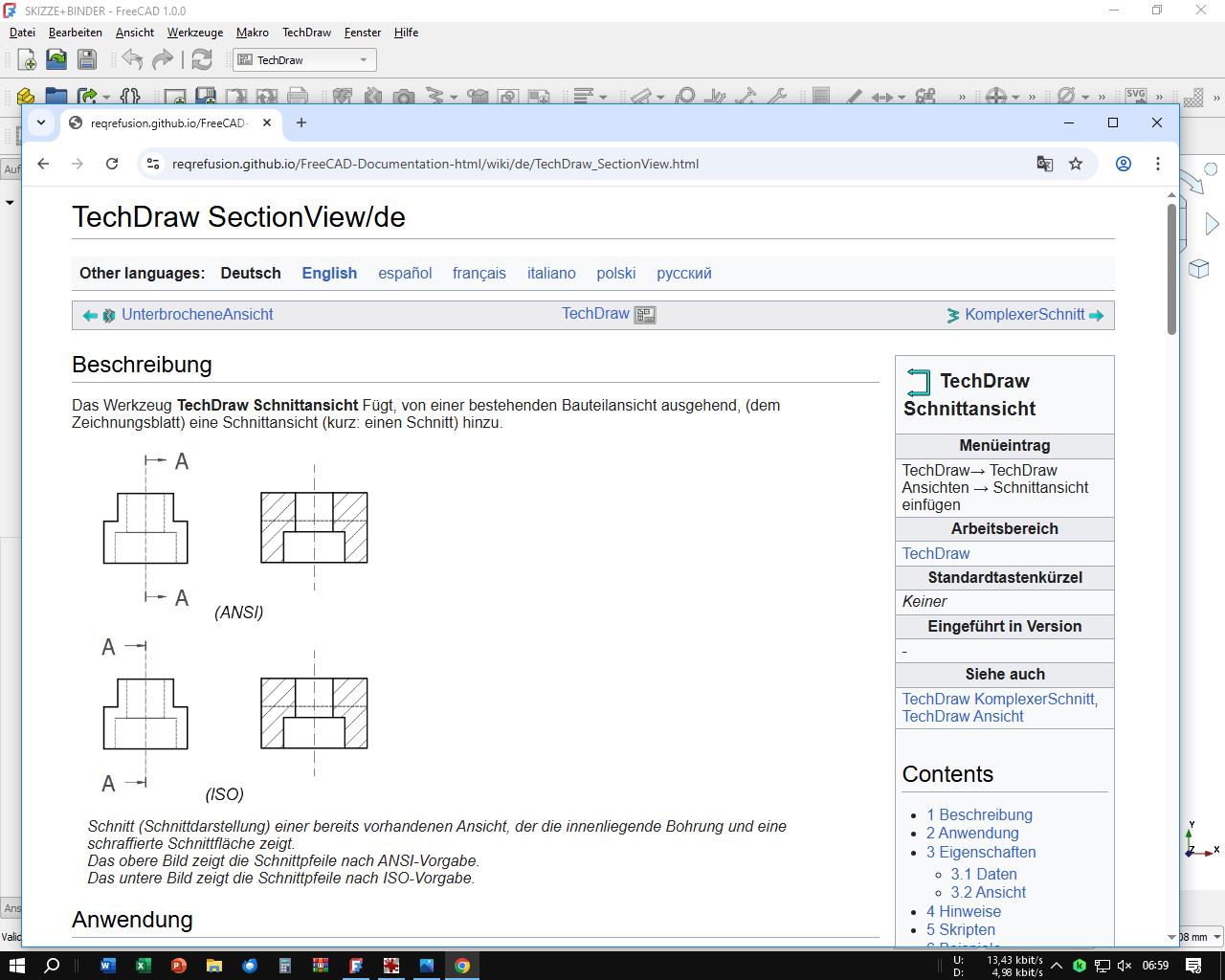Screen dimensions: 1225x980
Task: Open the dropdown arrow beside the crosshair icon
Action: 1015,97
